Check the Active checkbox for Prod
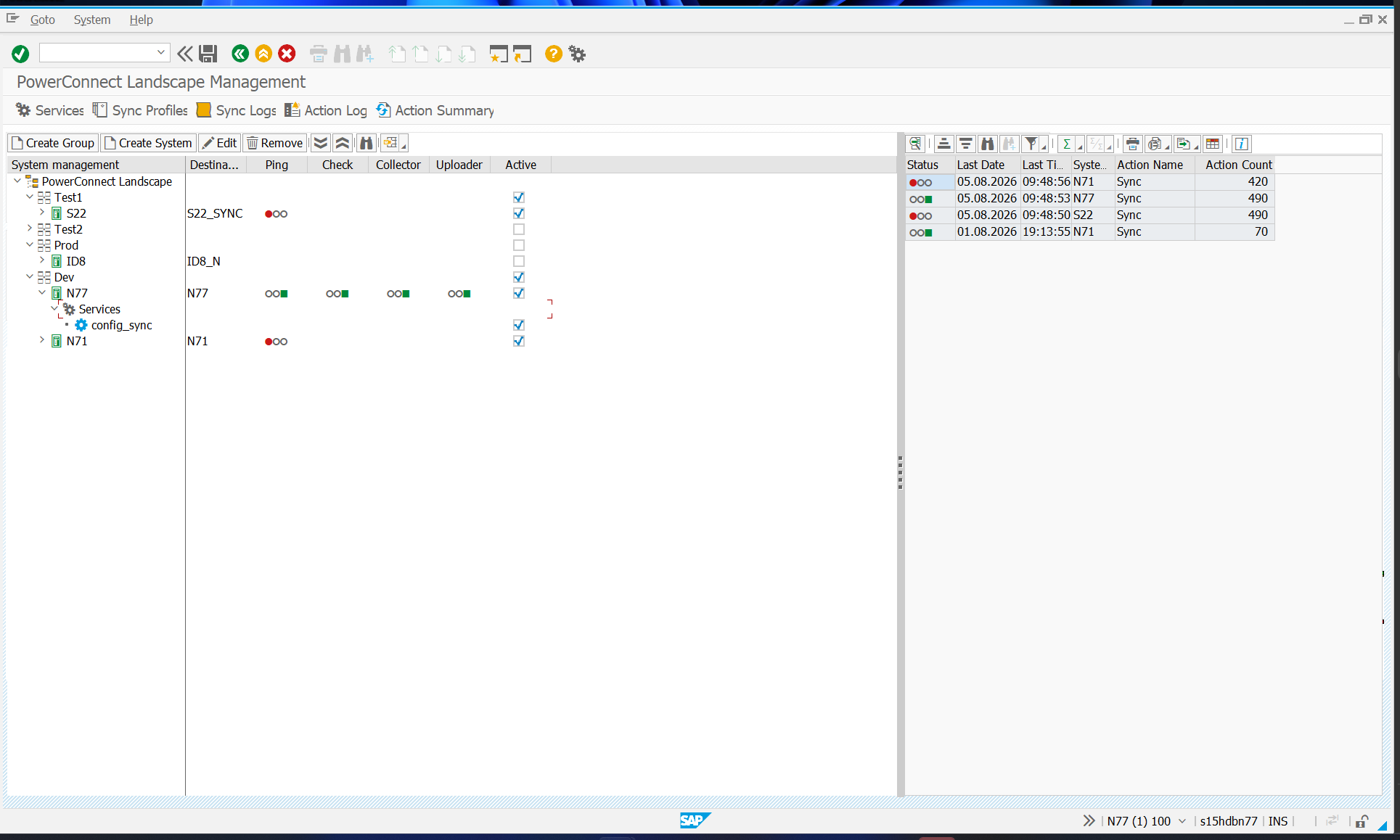The width and height of the screenshot is (1400, 840). point(519,245)
